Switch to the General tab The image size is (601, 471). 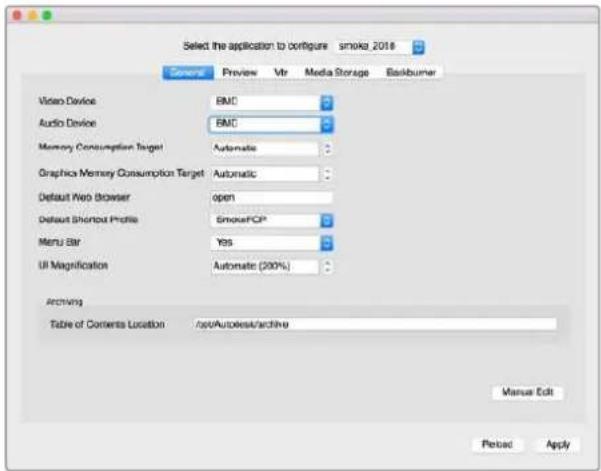(x=188, y=72)
